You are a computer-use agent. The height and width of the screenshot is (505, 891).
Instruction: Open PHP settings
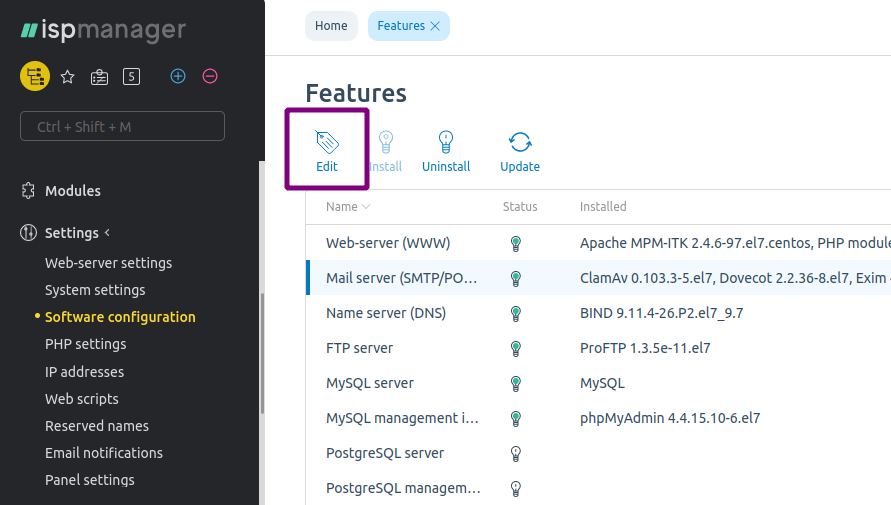(86, 344)
